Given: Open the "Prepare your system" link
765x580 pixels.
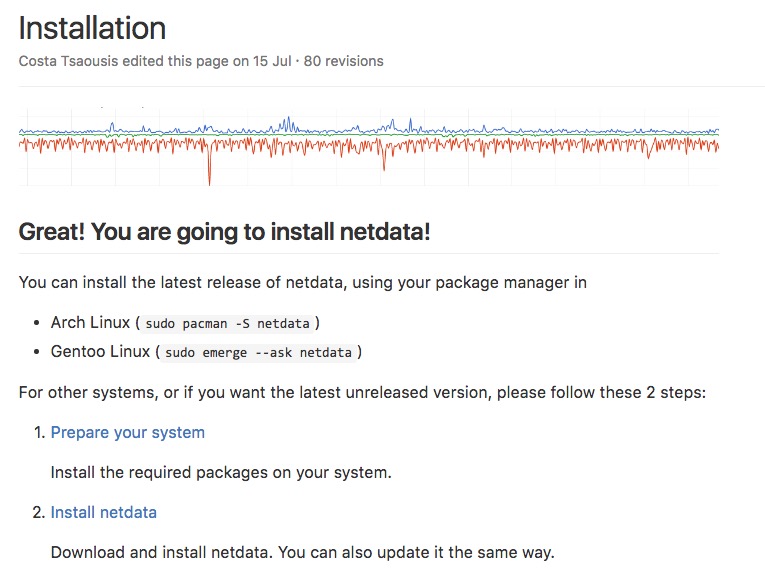Looking at the screenshot, I should 127,432.
